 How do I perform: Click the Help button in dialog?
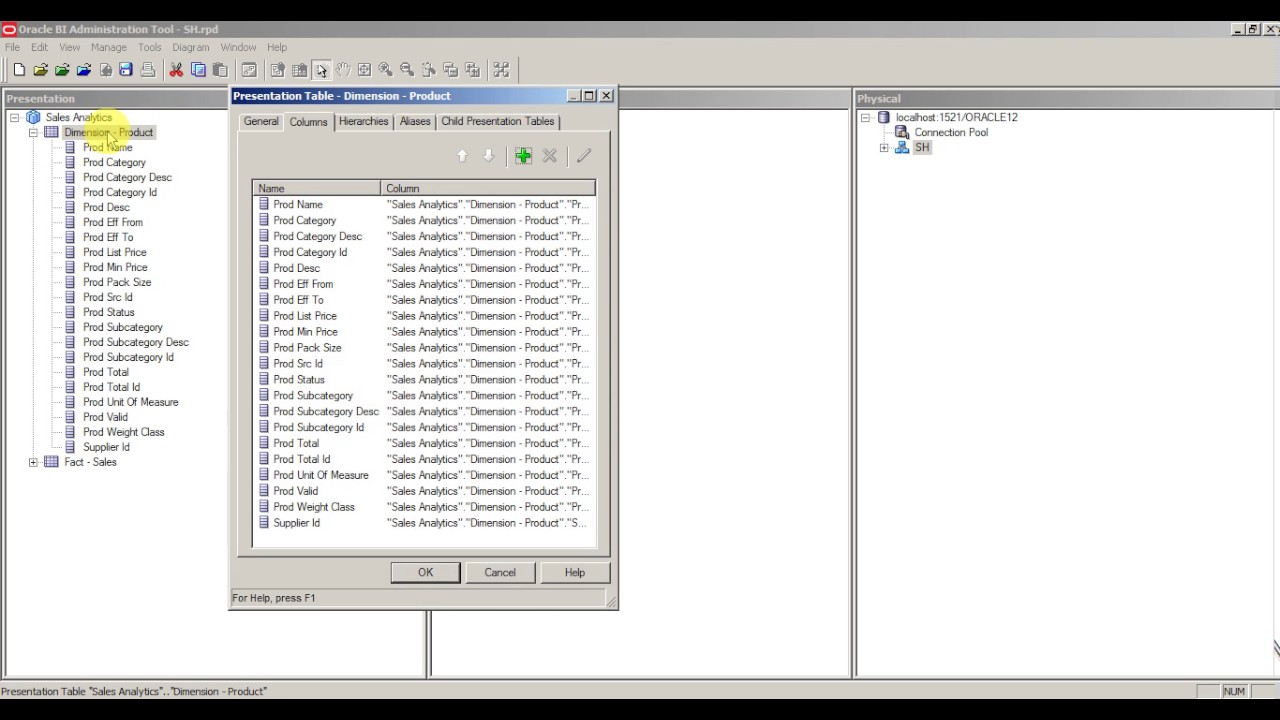coord(574,573)
